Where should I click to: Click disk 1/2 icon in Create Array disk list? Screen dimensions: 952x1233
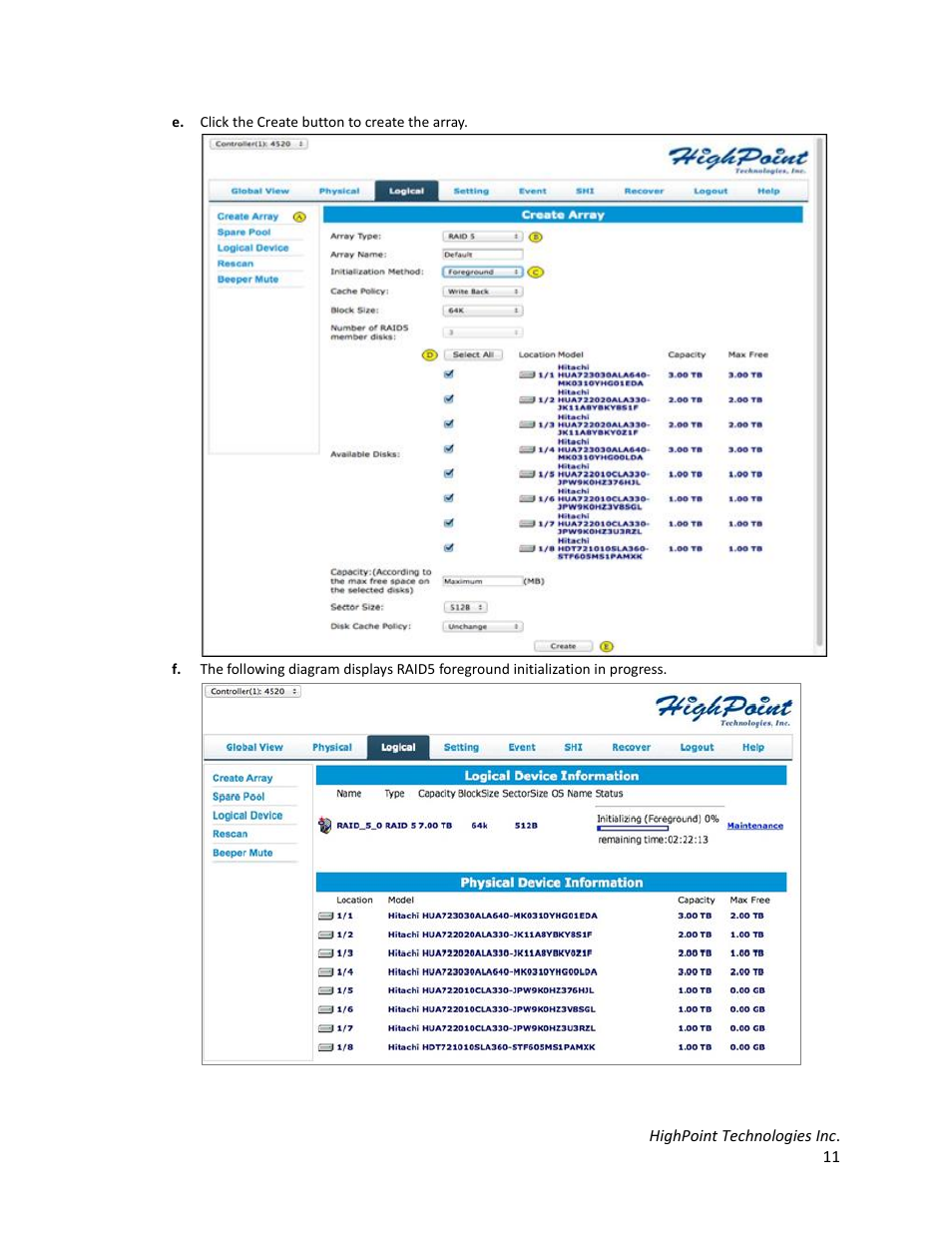527,400
